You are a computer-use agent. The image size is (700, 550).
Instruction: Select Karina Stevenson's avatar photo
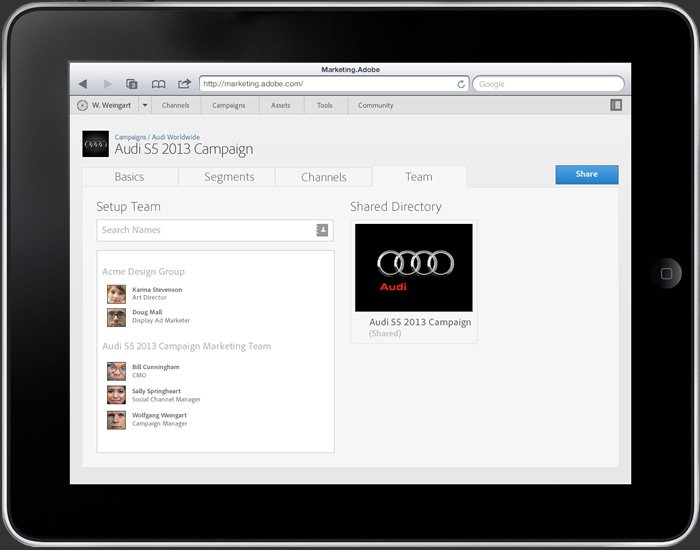tap(117, 294)
